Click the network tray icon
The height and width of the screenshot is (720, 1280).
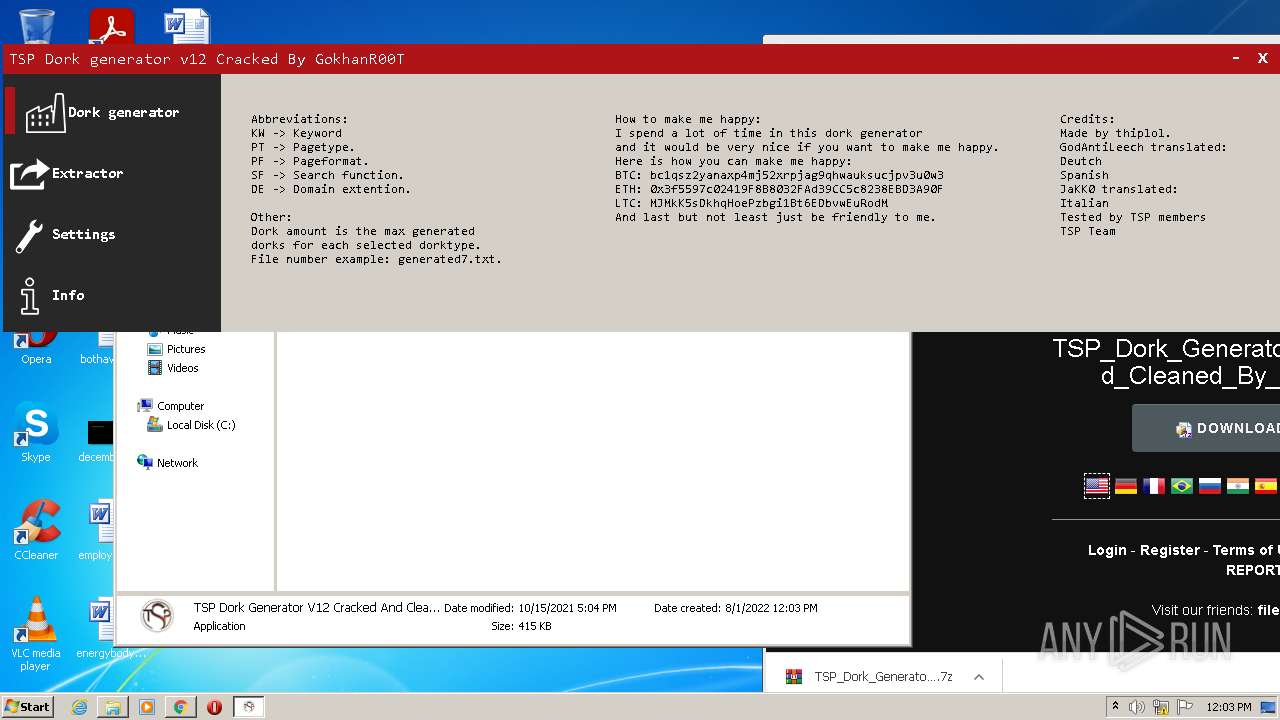pos(1161,707)
